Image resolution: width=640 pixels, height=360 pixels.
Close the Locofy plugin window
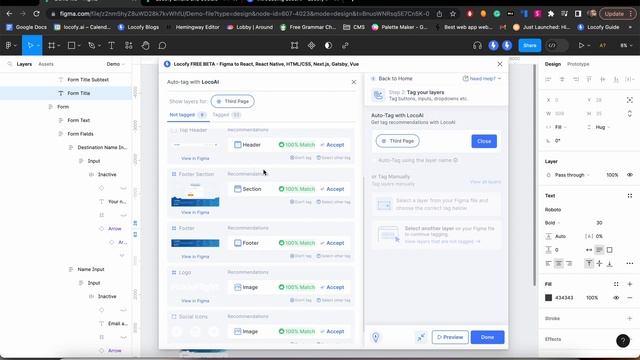(500, 64)
